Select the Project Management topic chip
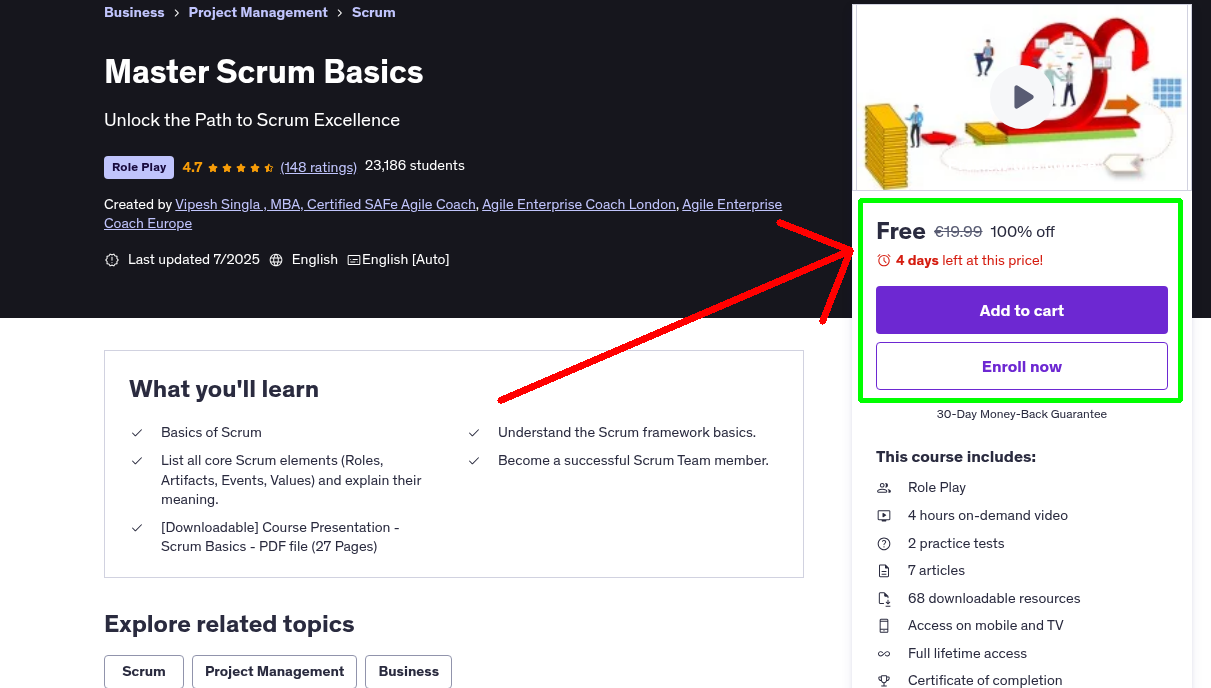Viewport: 1211px width, 688px height. (x=274, y=671)
